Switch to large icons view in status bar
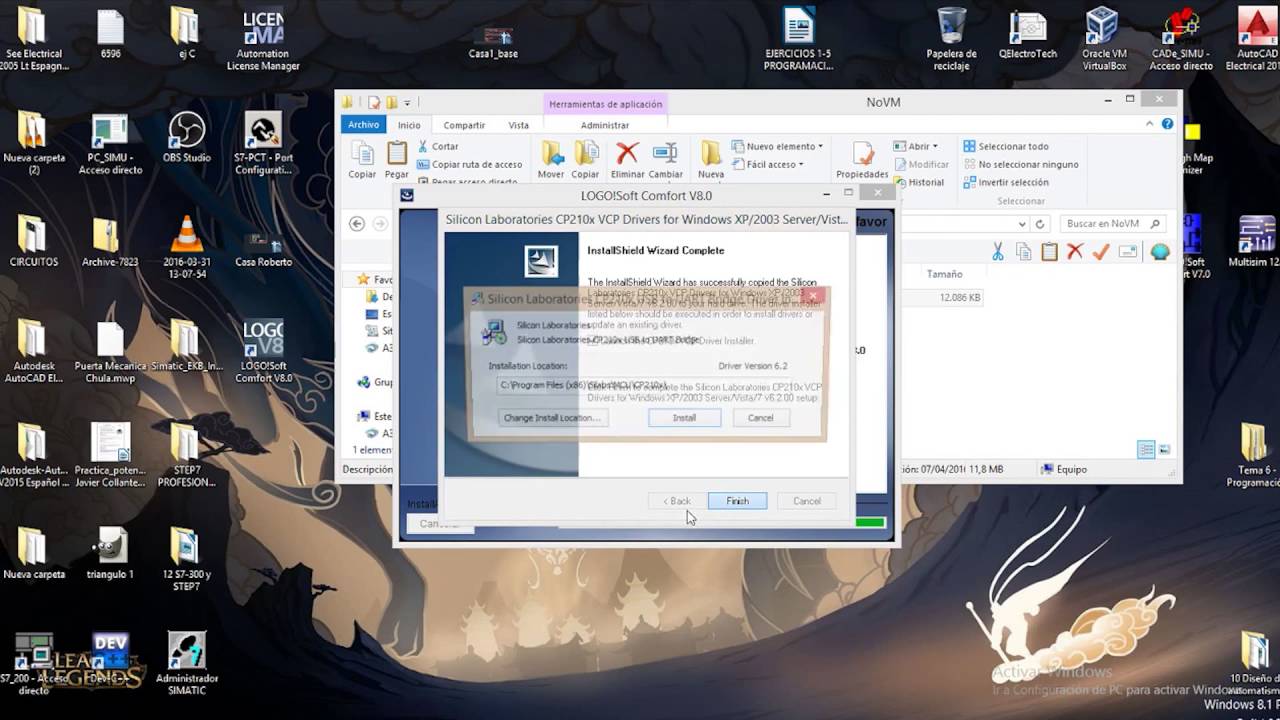 (x=1164, y=451)
